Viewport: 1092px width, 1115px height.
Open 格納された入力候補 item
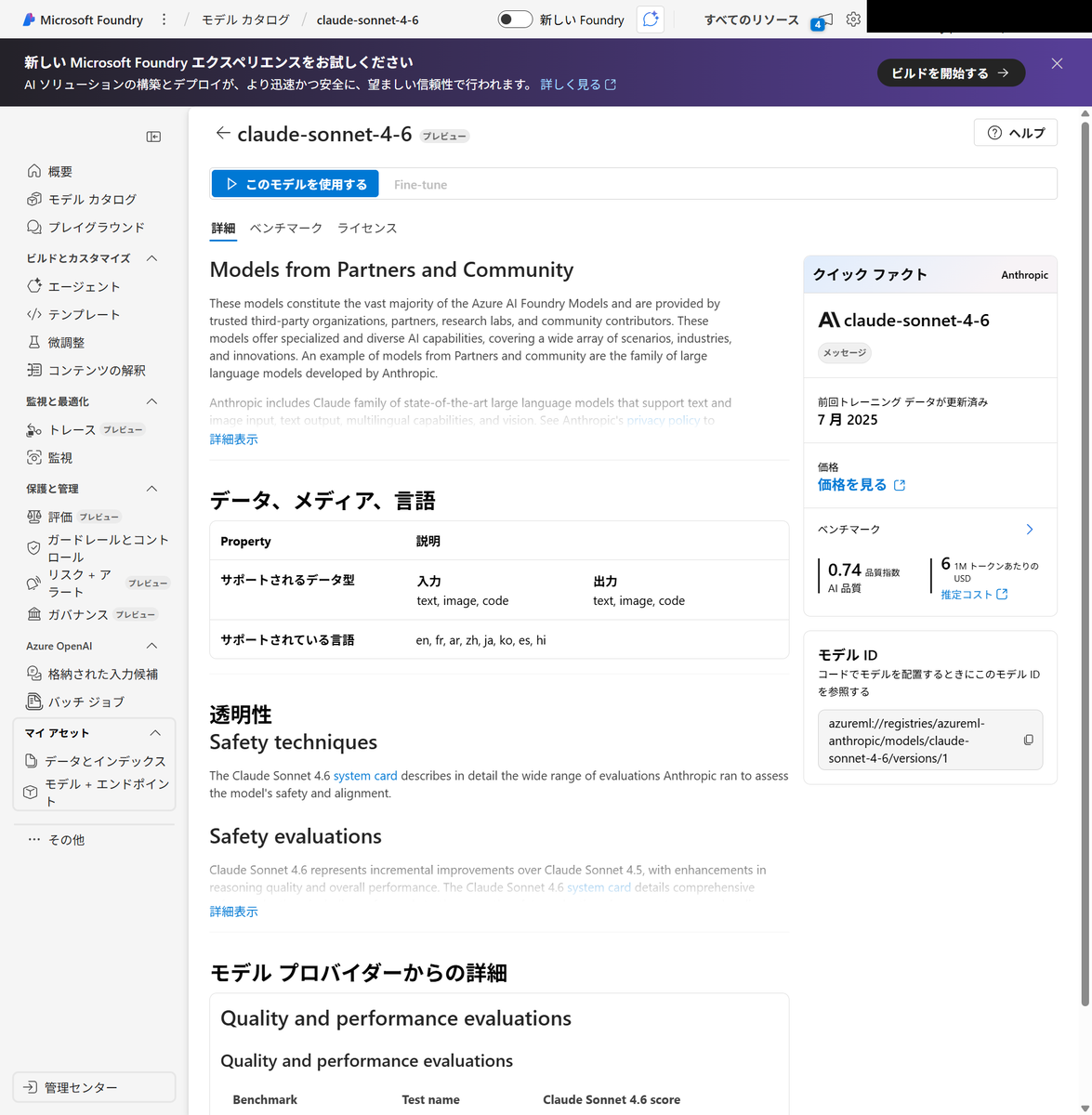point(94,674)
